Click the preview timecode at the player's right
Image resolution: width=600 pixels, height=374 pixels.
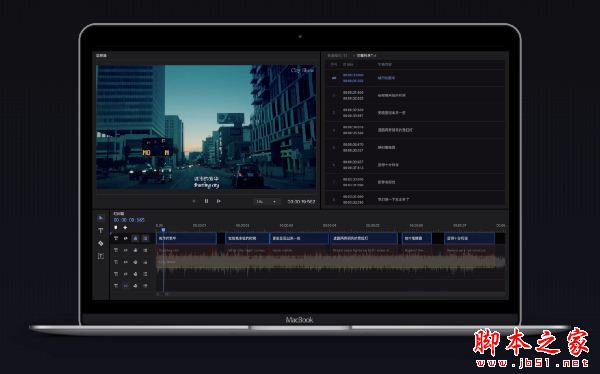(302, 201)
